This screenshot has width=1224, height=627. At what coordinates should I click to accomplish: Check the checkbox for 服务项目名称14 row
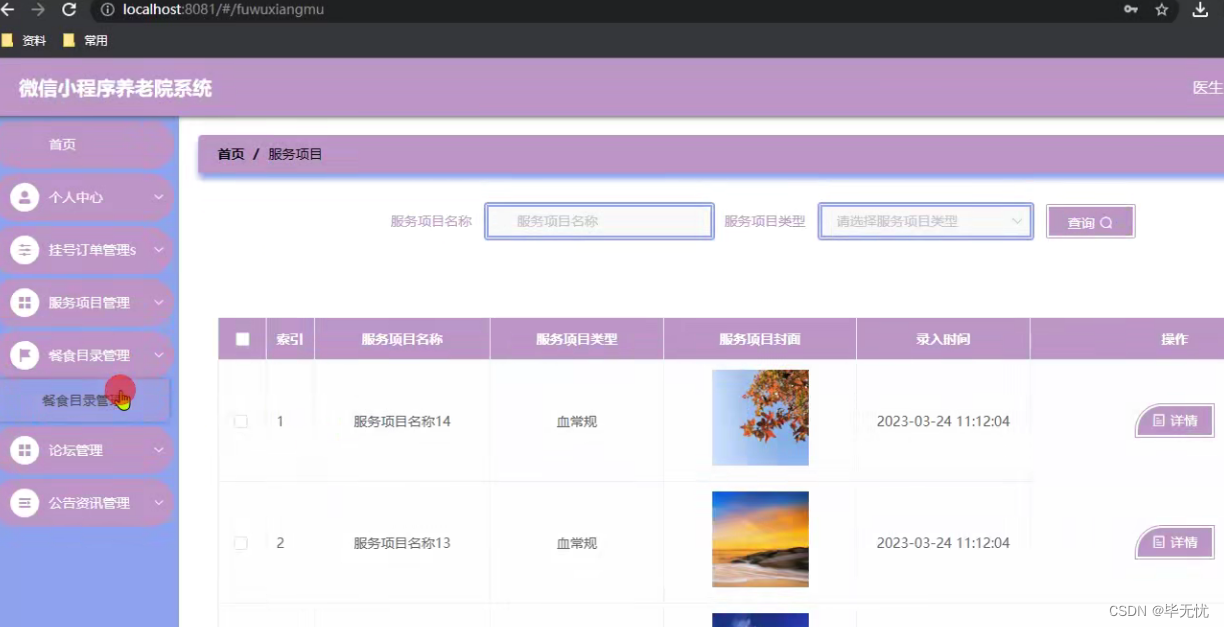pyautogui.click(x=241, y=421)
